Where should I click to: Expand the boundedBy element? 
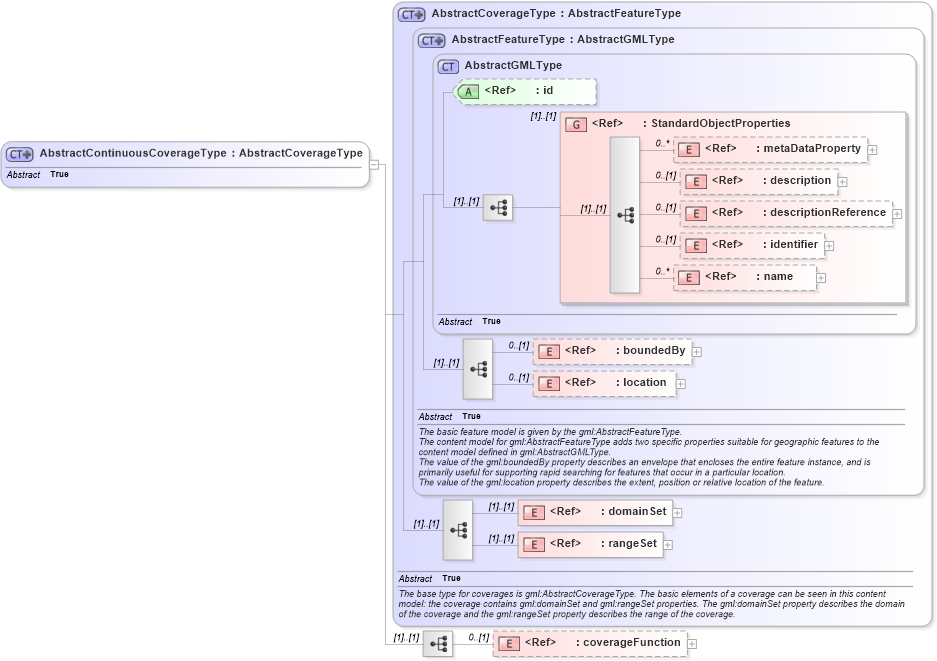[697, 352]
